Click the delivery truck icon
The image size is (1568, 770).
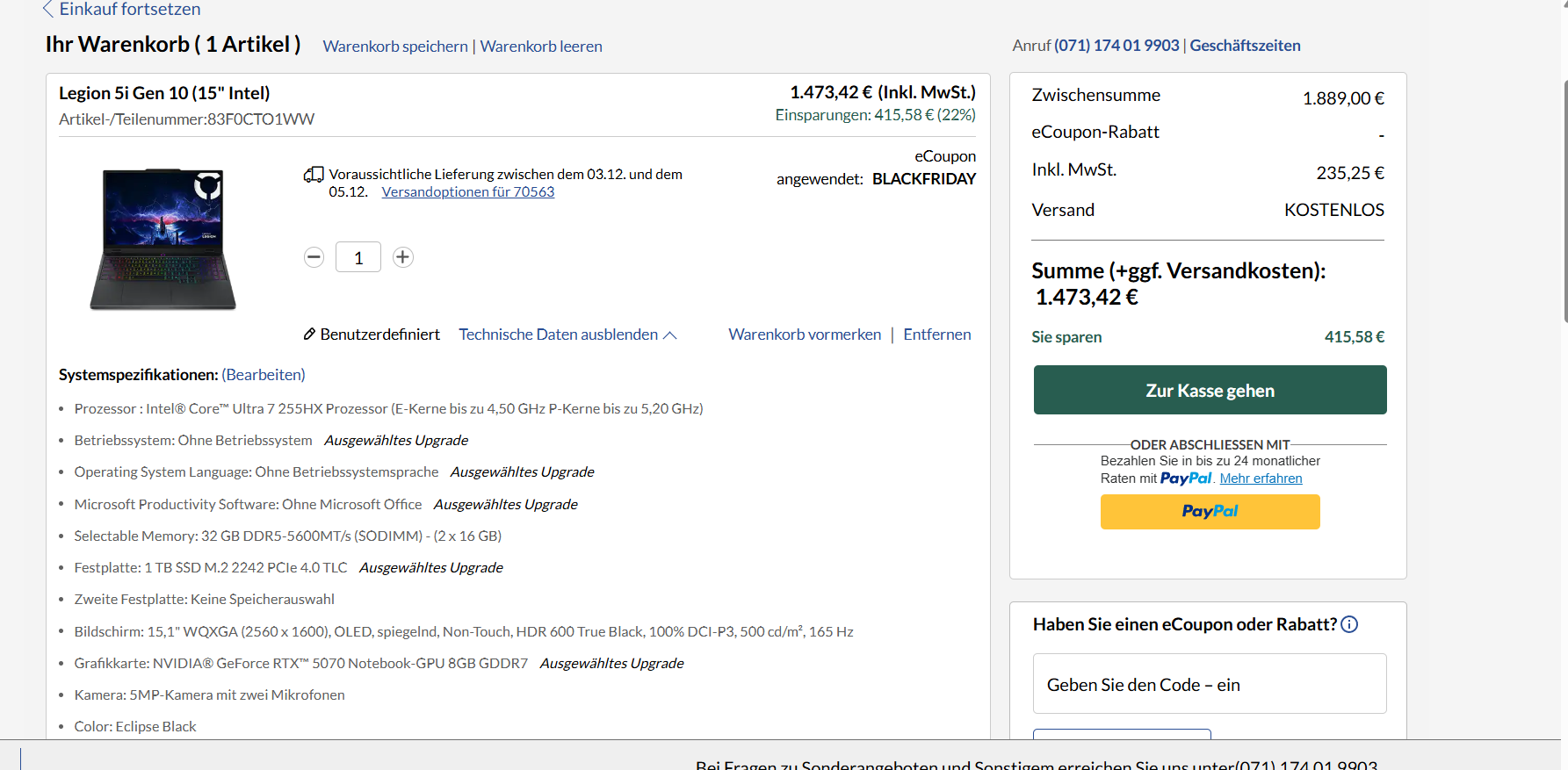click(x=314, y=175)
